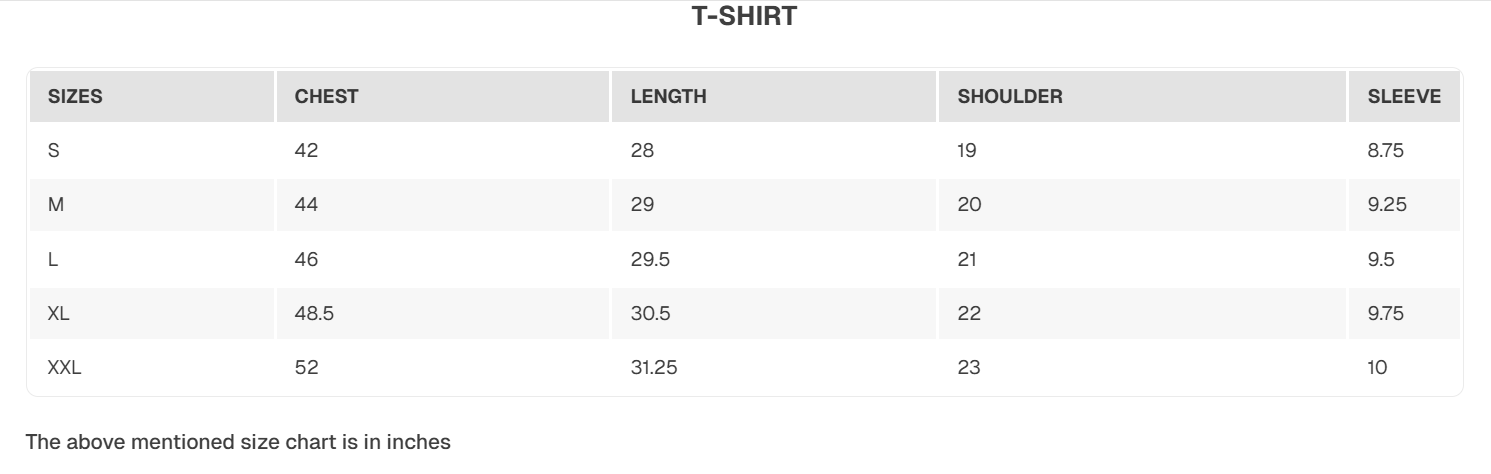The image size is (1491, 474).
Task: Click sleeve value 9.25 for M
Action: pos(1387,205)
